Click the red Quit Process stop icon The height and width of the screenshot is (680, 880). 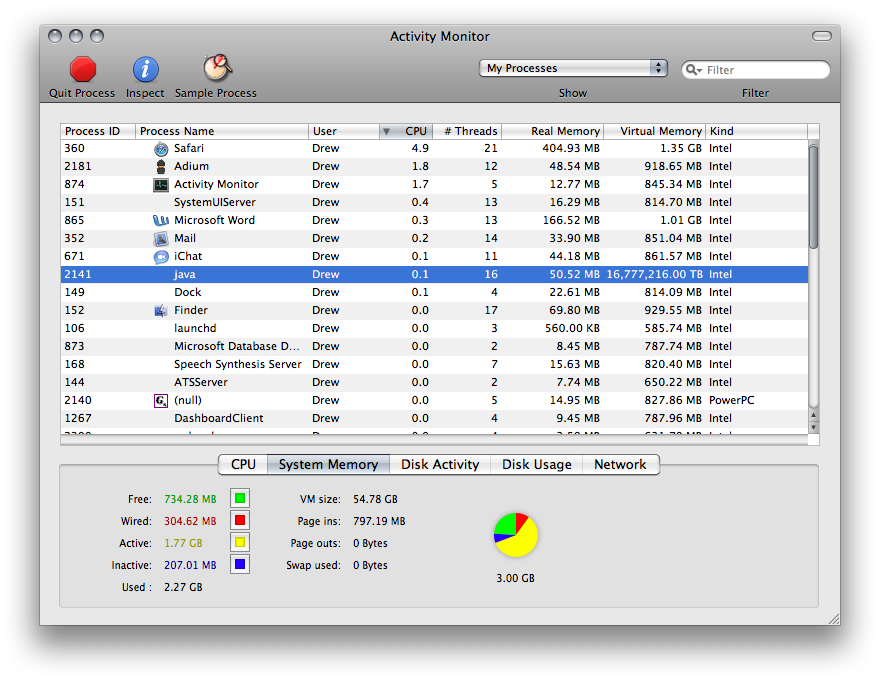pyautogui.click(x=82, y=70)
